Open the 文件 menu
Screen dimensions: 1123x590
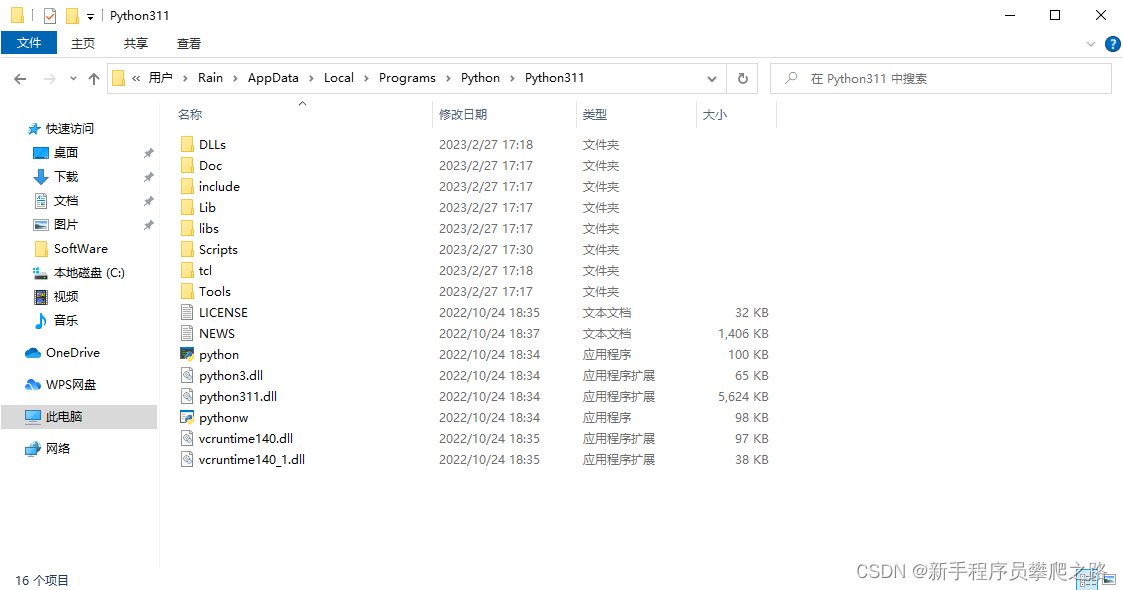coord(29,43)
